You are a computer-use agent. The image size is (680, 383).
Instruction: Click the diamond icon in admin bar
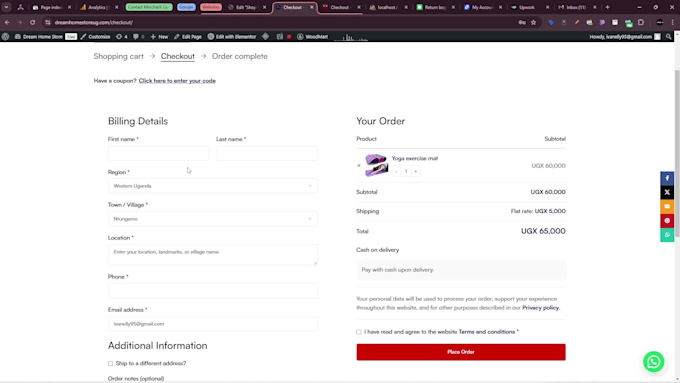coord(265,37)
